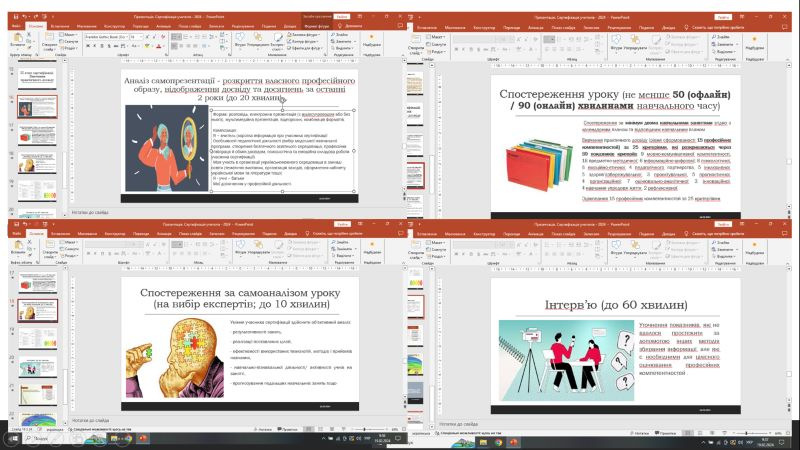
Task: Select slide 17 thumbnail in top-left window
Action: tap(37, 135)
